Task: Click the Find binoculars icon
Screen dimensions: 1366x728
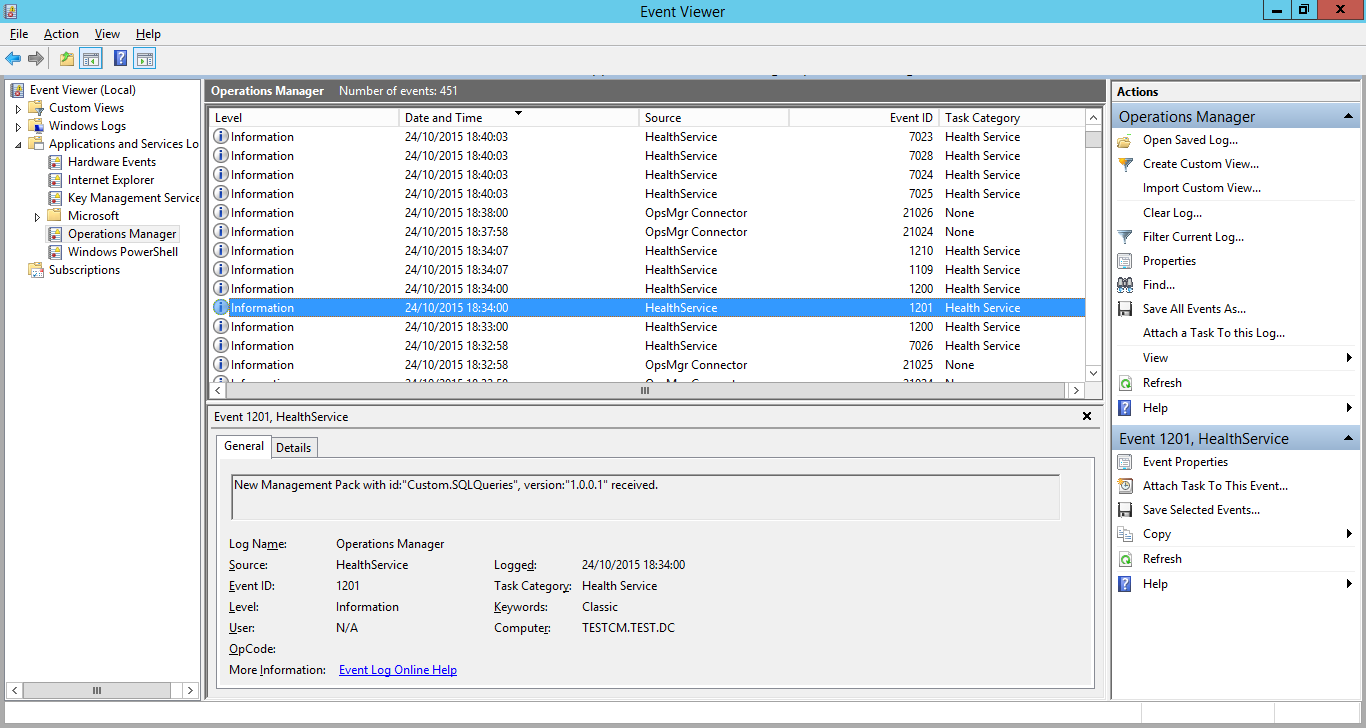Action: [1125, 285]
